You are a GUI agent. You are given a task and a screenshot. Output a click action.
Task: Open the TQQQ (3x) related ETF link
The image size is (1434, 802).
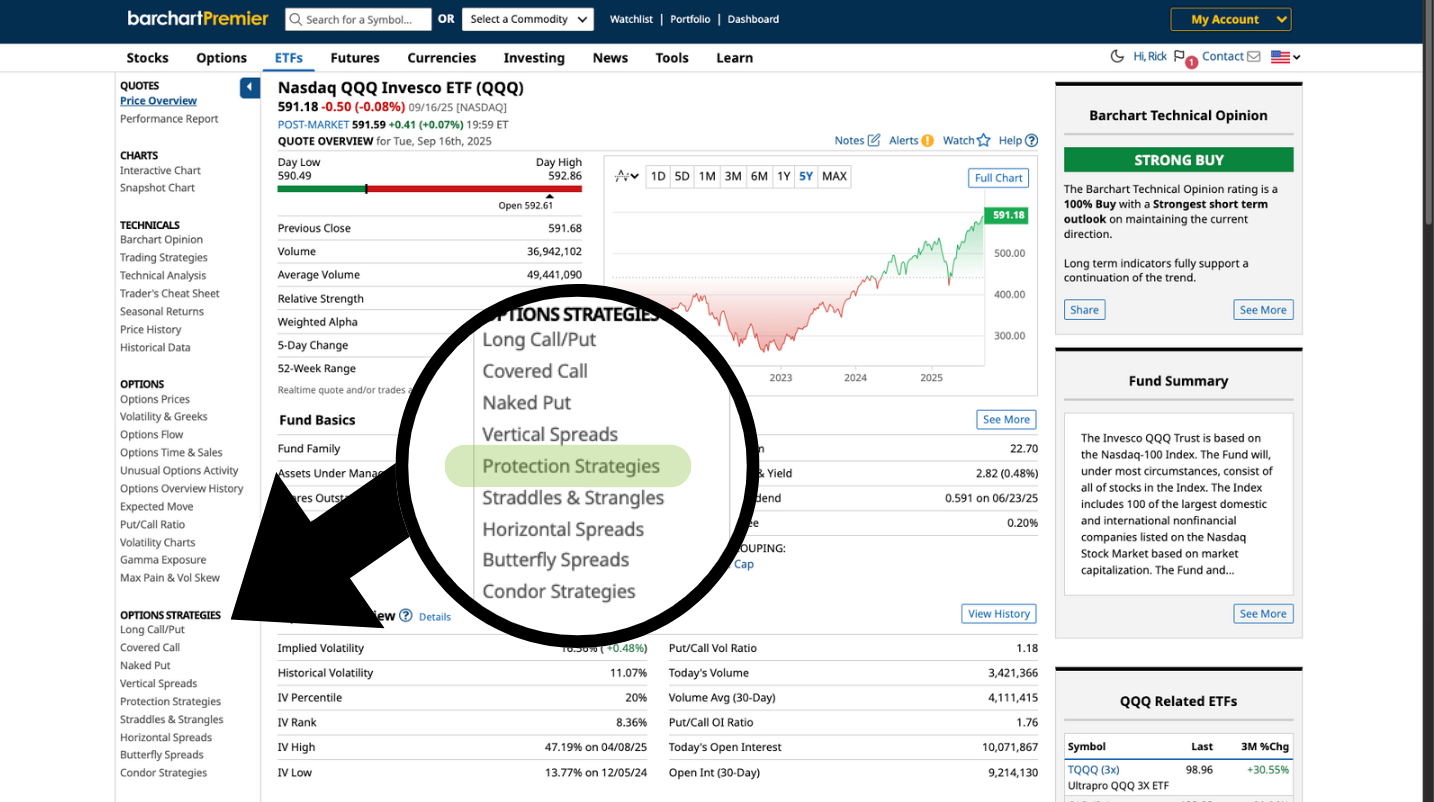click(1093, 770)
